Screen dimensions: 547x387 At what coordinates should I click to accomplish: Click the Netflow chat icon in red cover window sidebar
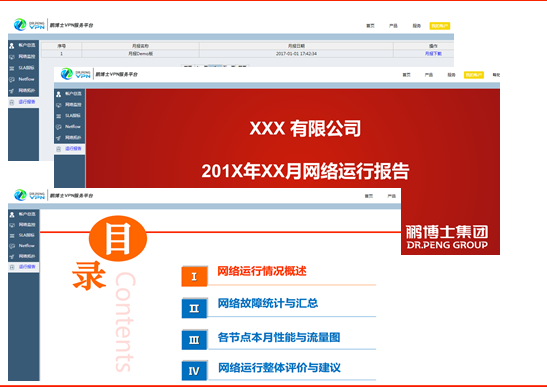click(x=59, y=127)
